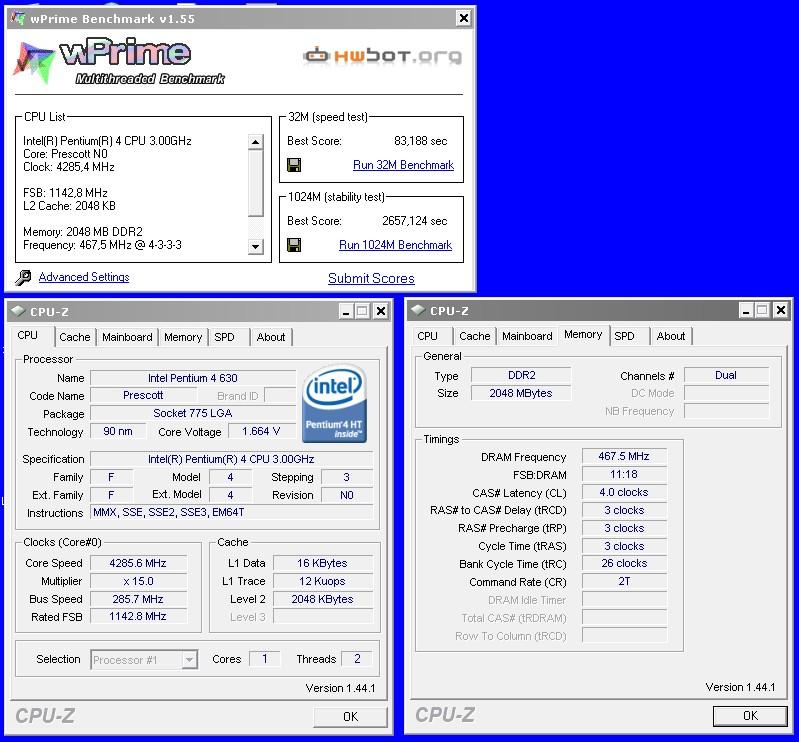The width and height of the screenshot is (799, 742).
Task: Click the 1024M Best Score '2657,124 sec'
Action: pyautogui.click(x=414, y=221)
